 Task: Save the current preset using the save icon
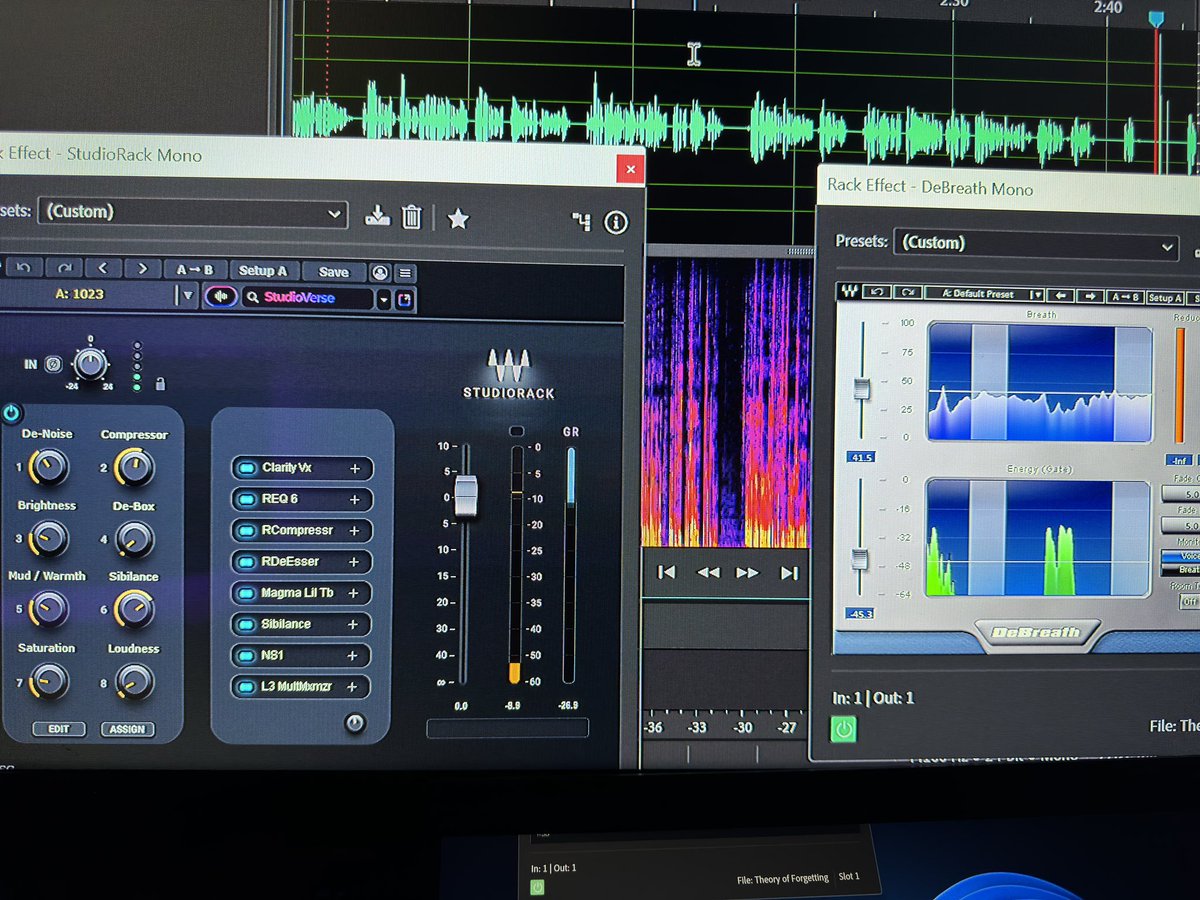[378, 218]
